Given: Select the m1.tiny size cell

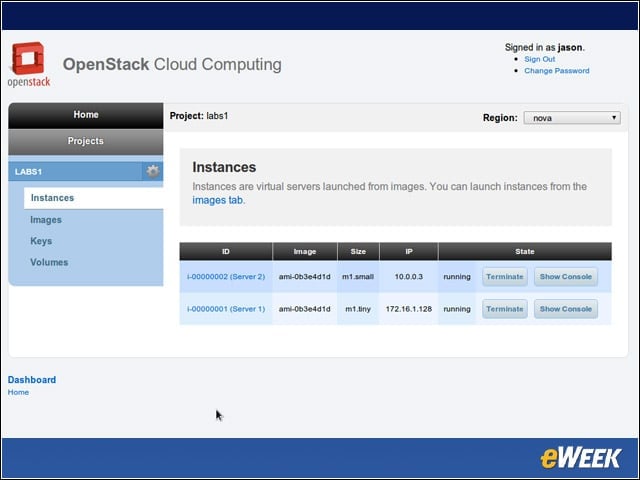Looking at the screenshot, I should tap(358, 309).
